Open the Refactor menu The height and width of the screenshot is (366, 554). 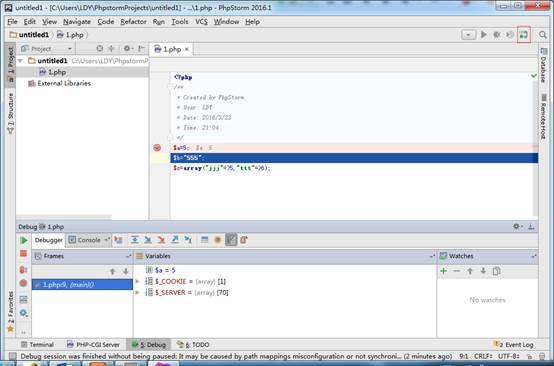tap(133, 22)
